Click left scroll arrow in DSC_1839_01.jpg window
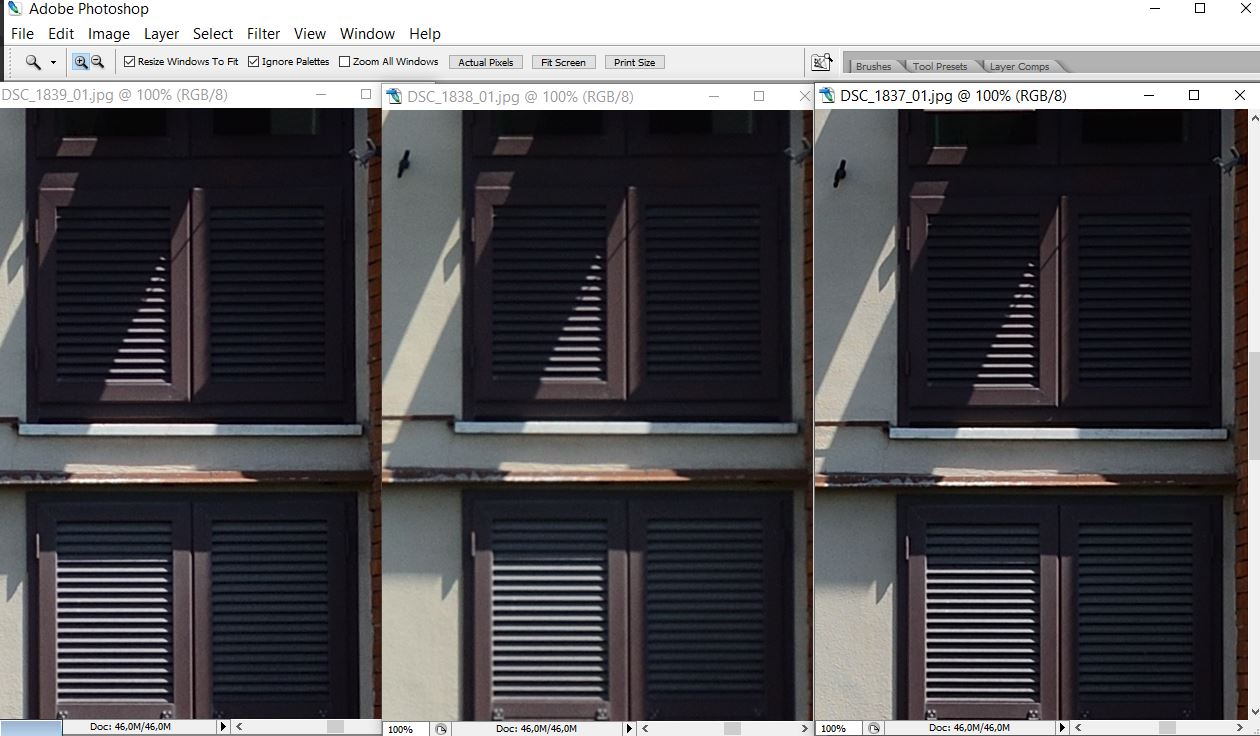This screenshot has height=736, width=1260. 239,727
